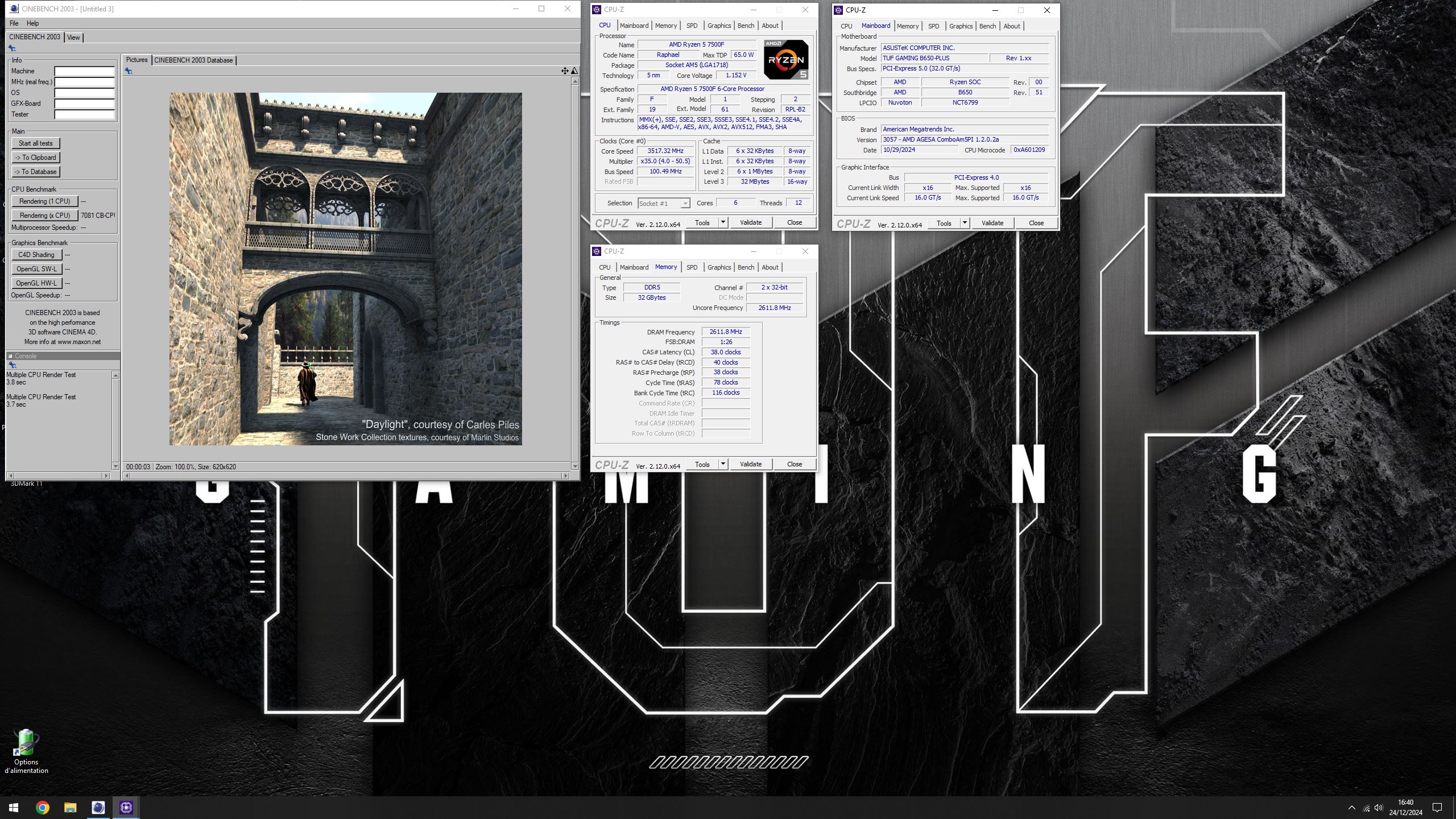This screenshot has width=1456, height=819.
Task: Click the triangle zoom icon in Pictures panel
Action: point(574,71)
